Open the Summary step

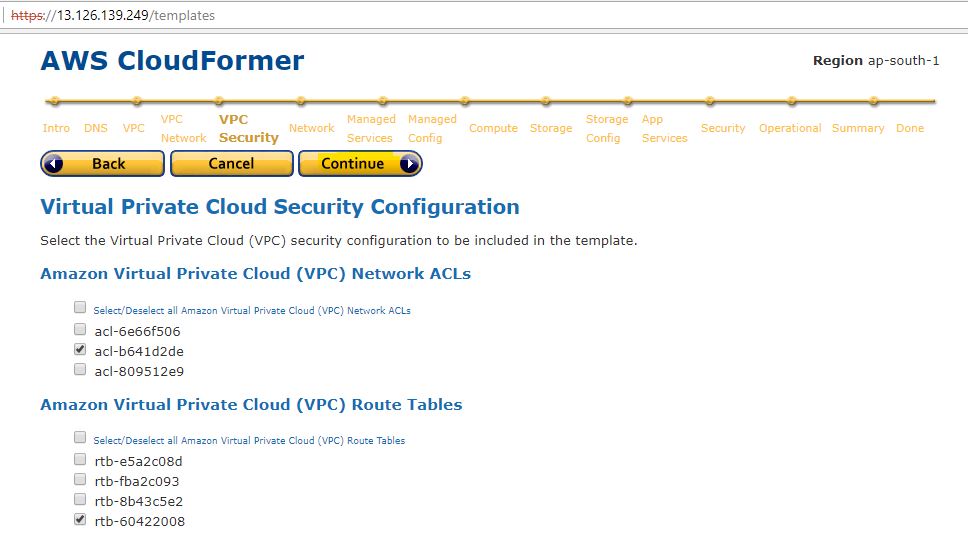click(x=857, y=128)
